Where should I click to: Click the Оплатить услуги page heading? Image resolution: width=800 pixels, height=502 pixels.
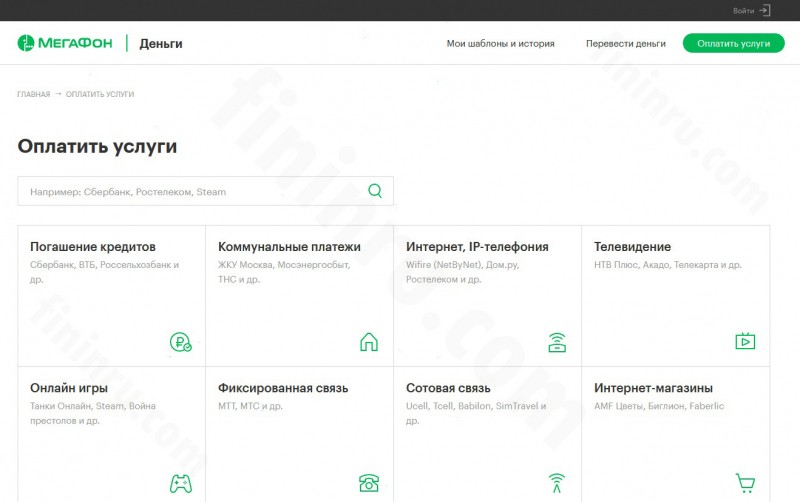tap(97, 146)
